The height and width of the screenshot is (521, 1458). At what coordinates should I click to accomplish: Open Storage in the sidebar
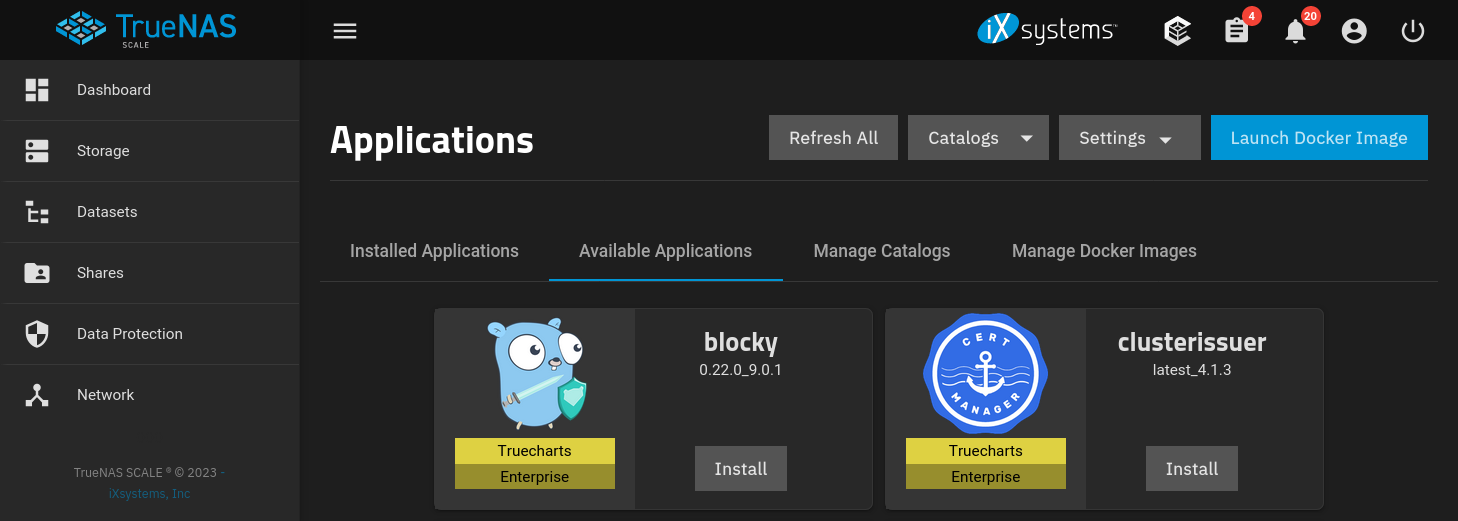pyautogui.click(x=150, y=151)
